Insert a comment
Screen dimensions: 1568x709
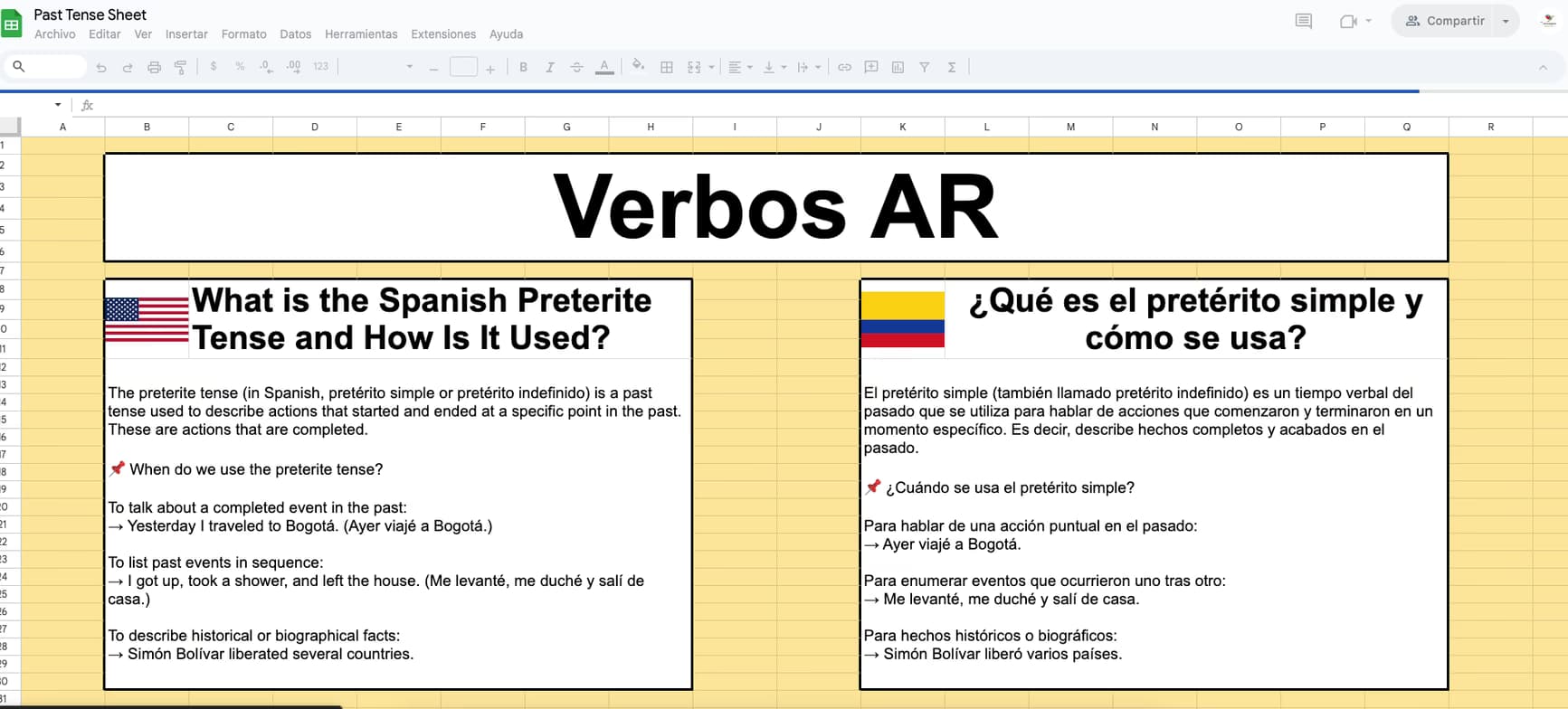click(x=871, y=67)
